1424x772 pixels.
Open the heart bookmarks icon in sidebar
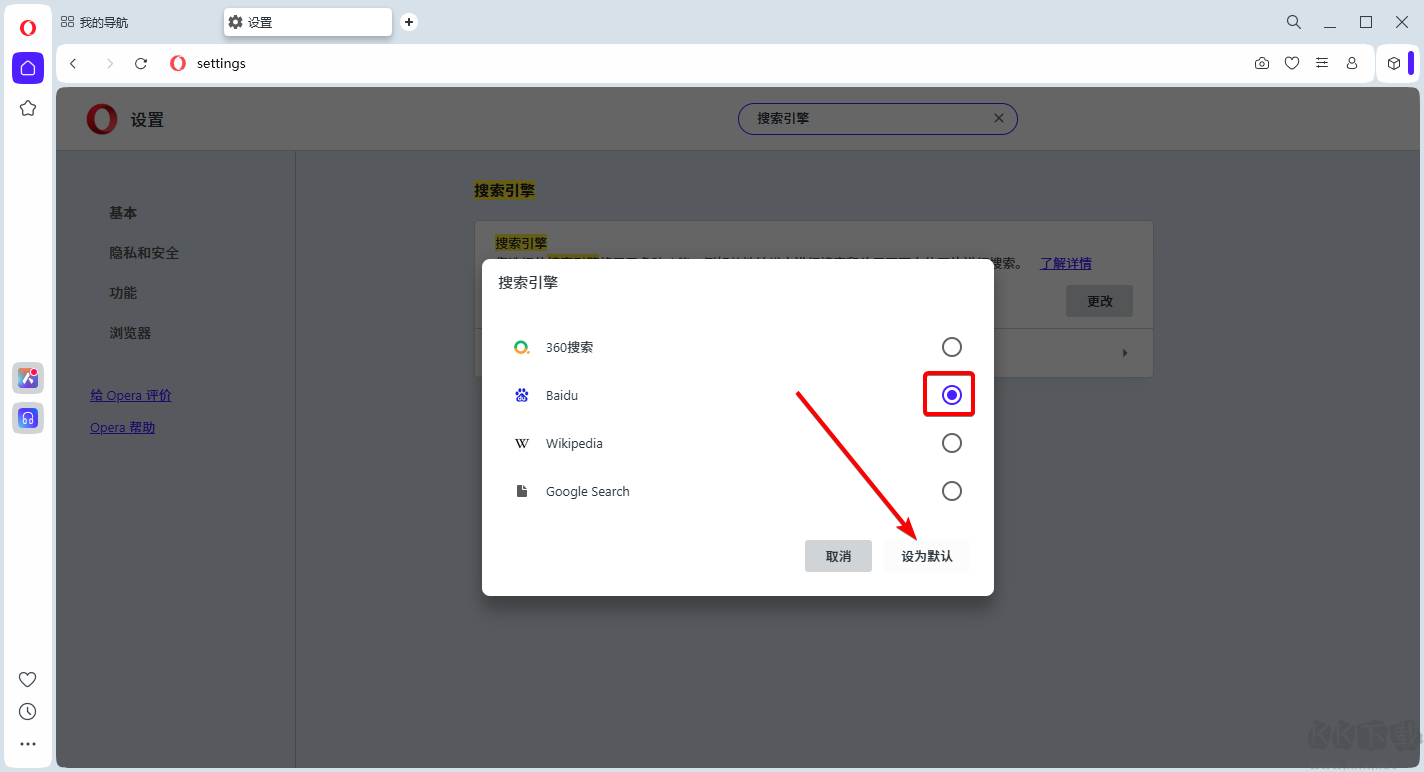(x=27, y=679)
